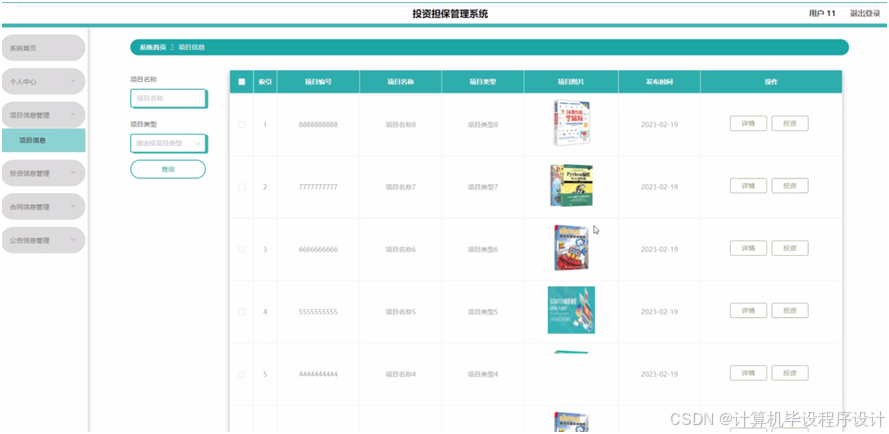The width and height of the screenshot is (889, 434).
Task: Click the 2023-02-19 date in row 8888888888
Action: click(659, 125)
